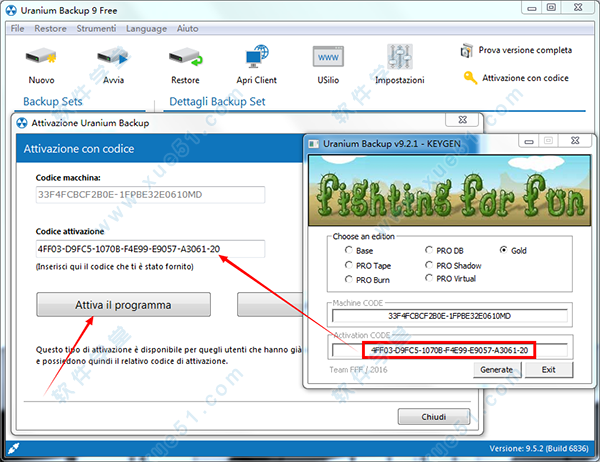
Task: Start backup with the Avvia icon
Action: pos(112,57)
